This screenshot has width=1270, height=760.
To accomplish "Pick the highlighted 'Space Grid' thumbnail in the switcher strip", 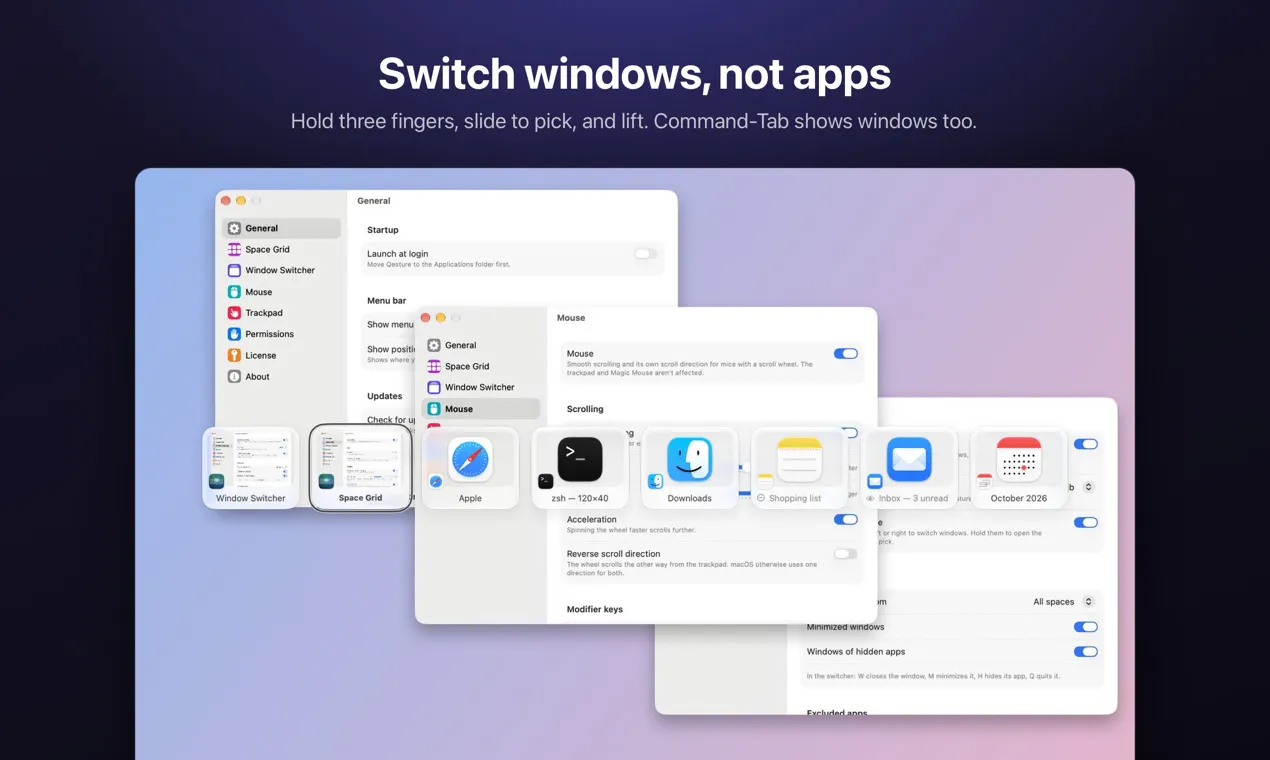I will (360, 468).
